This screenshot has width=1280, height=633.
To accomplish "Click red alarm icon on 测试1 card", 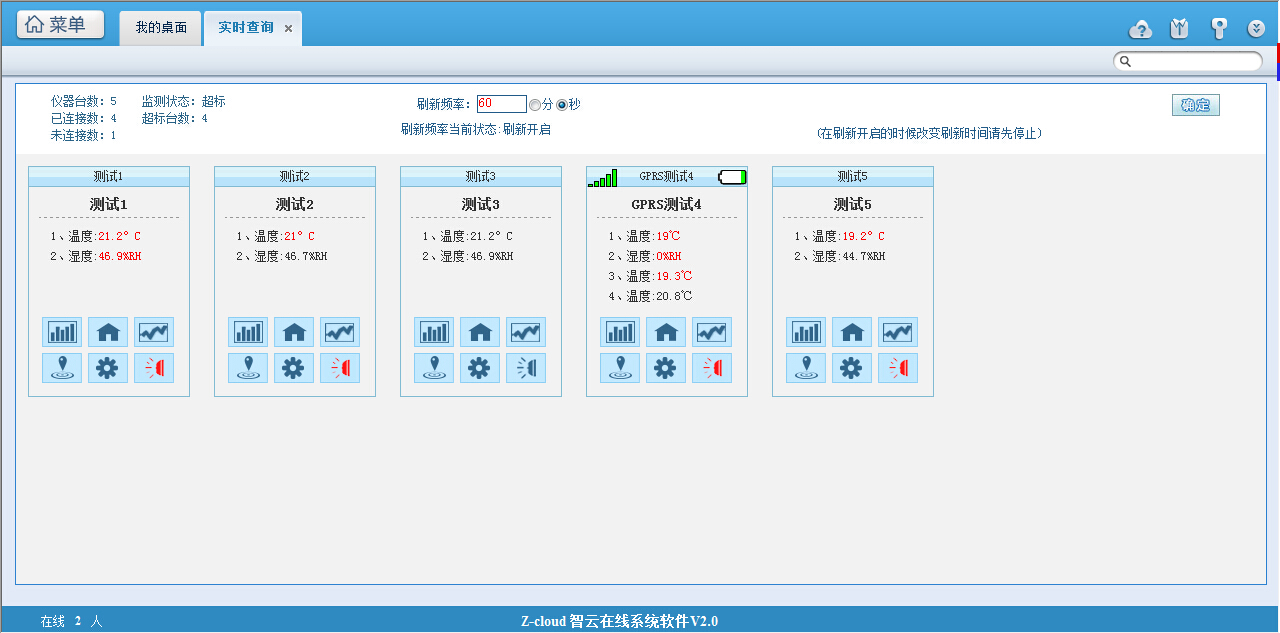I will [154, 368].
